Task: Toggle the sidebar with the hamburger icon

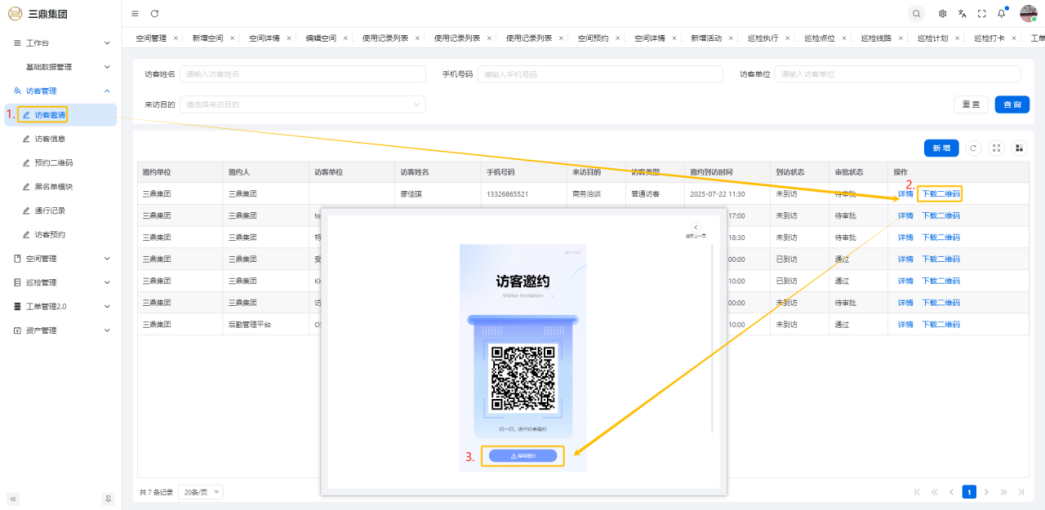Action: pyautogui.click(x=135, y=13)
